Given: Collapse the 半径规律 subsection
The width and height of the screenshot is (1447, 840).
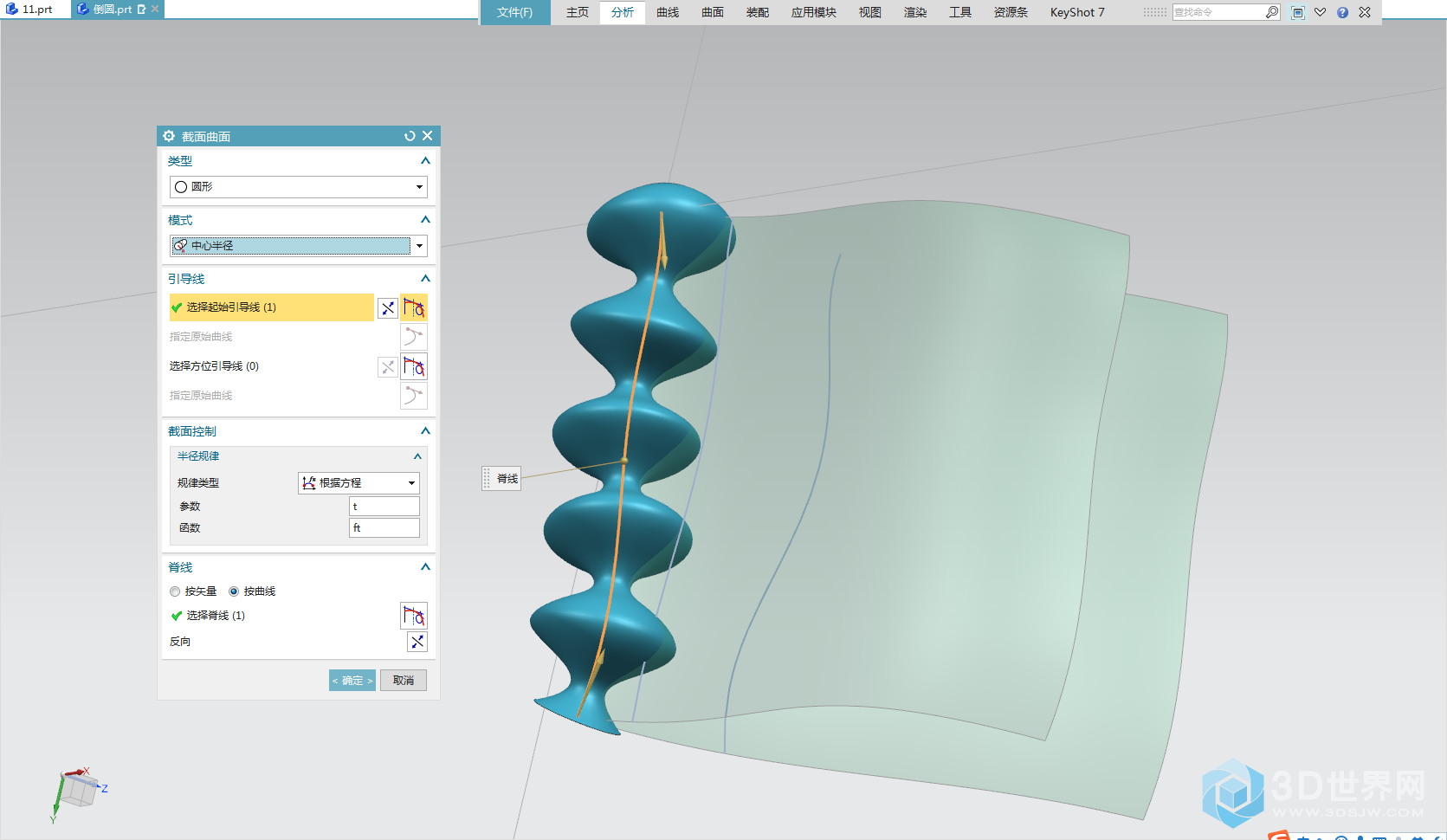Looking at the screenshot, I should point(417,456).
